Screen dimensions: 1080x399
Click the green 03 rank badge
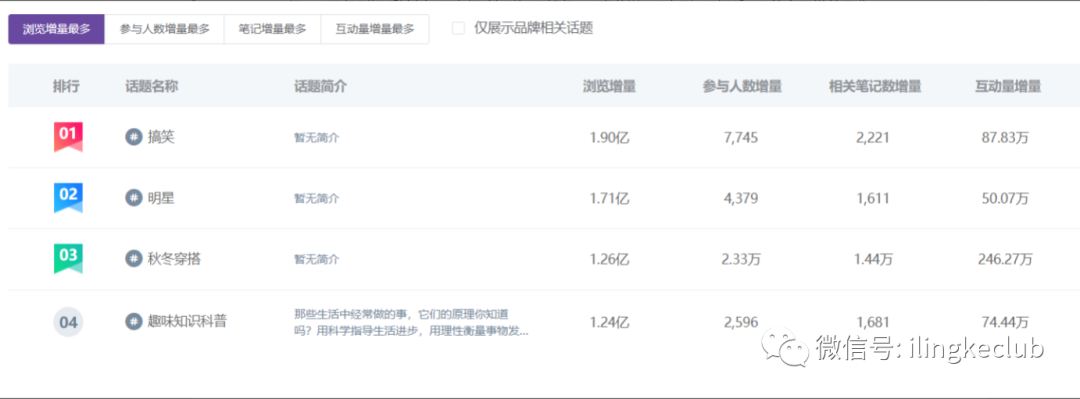click(68, 258)
